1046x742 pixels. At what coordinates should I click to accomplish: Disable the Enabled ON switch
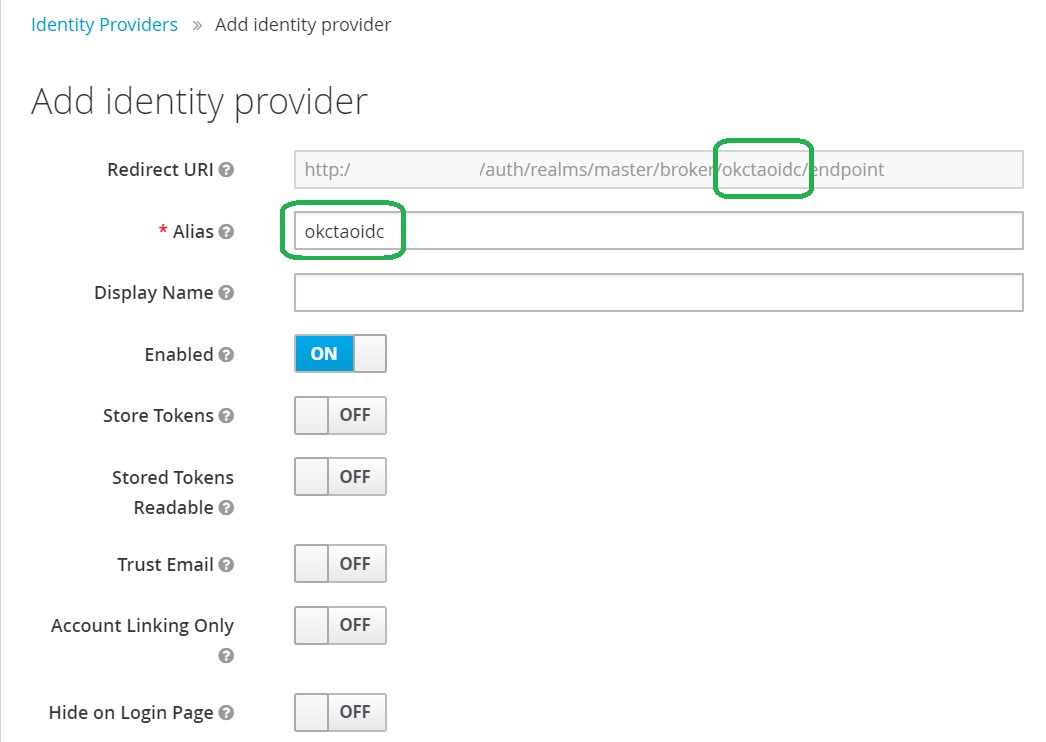coord(340,354)
